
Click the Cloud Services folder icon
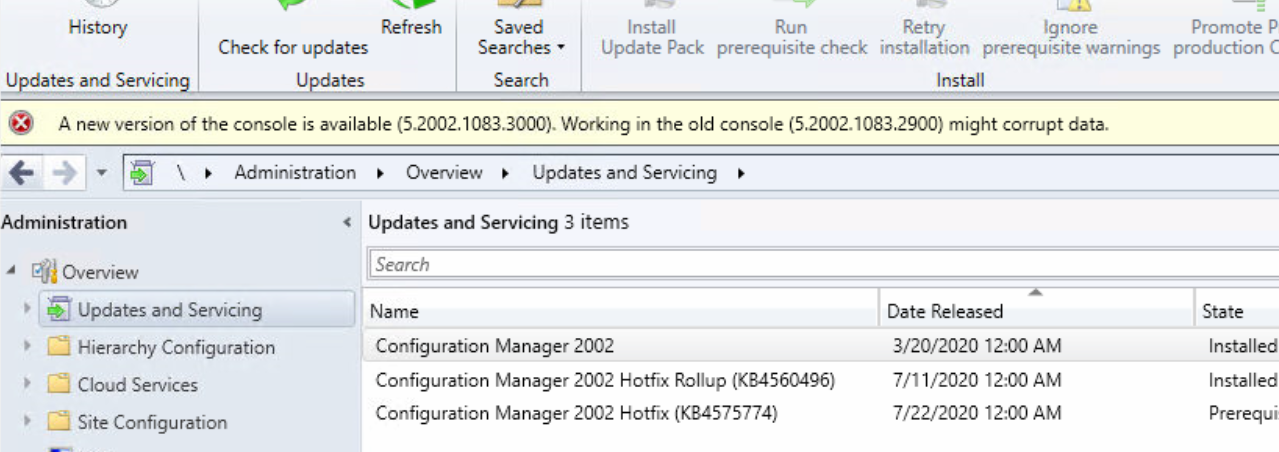click(x=60, y=384)
